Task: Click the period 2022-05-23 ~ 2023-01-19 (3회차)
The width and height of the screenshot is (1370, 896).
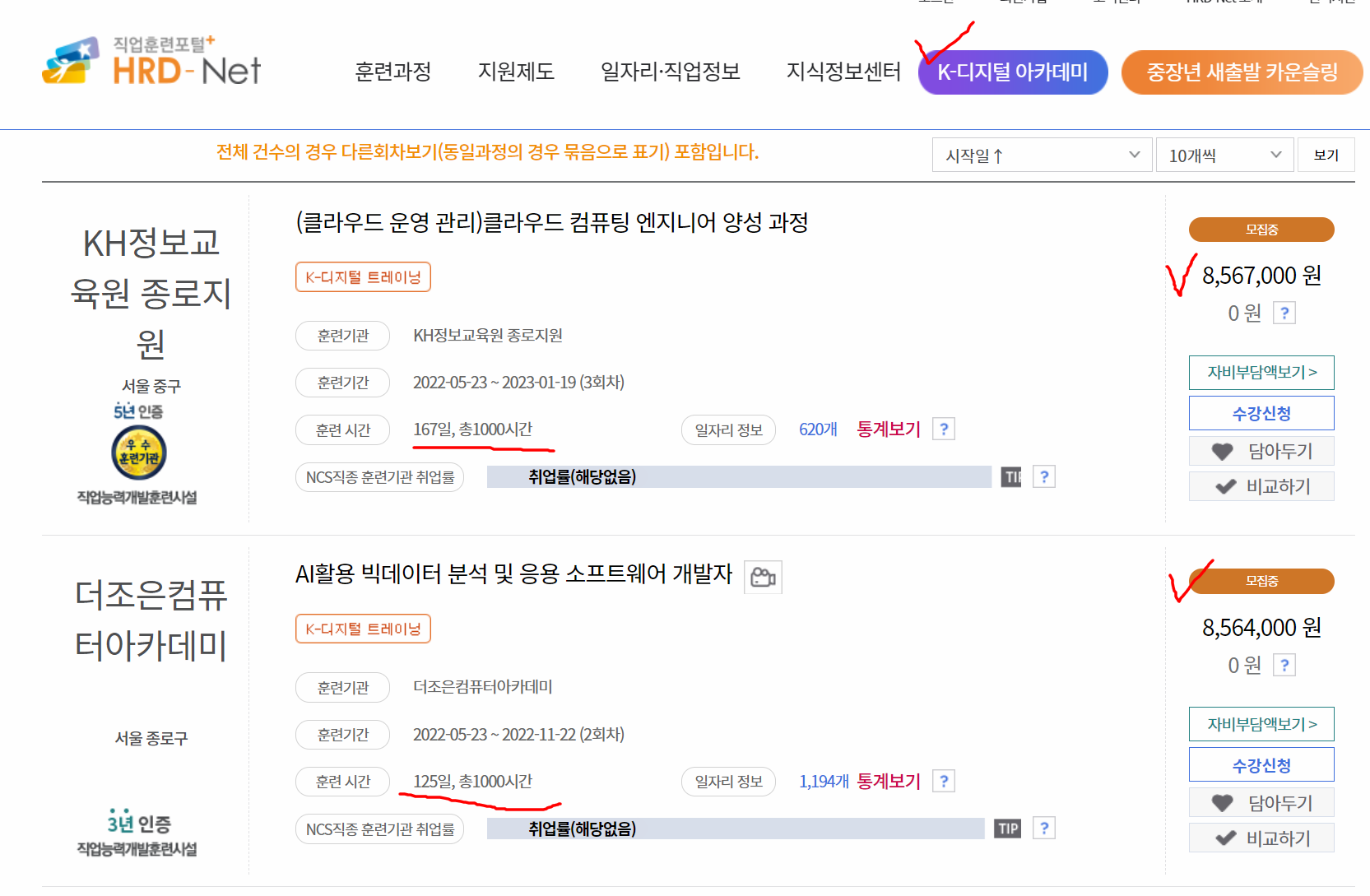Action: pyautogui.click(x=518, y=383)
